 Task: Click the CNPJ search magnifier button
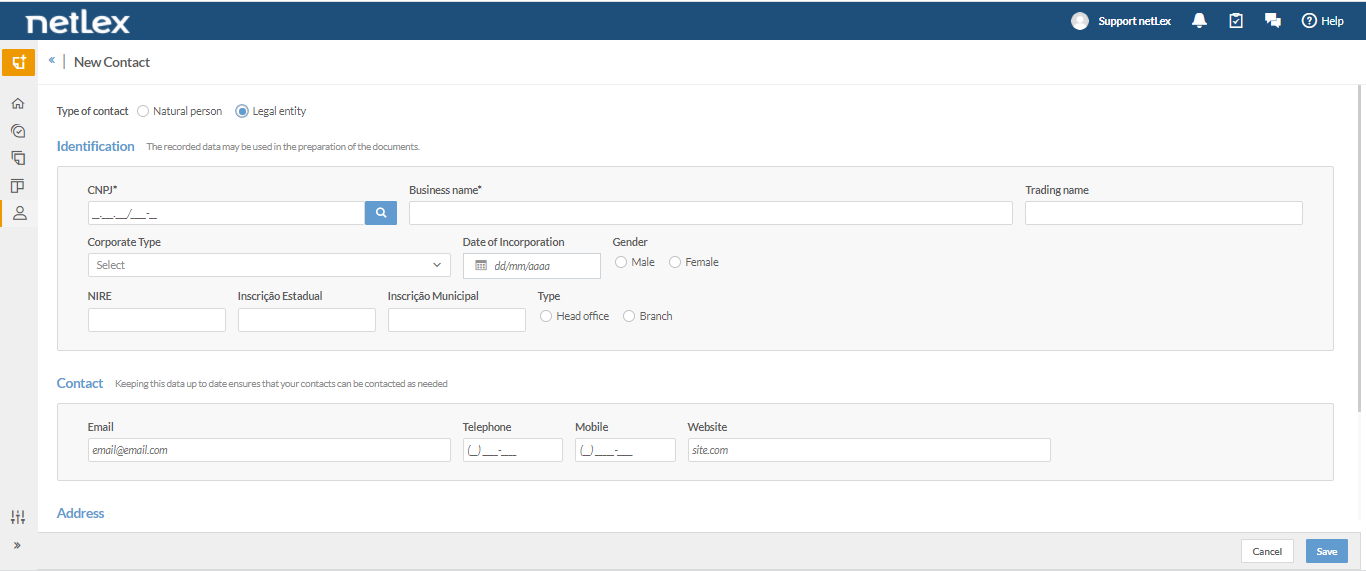381,213
